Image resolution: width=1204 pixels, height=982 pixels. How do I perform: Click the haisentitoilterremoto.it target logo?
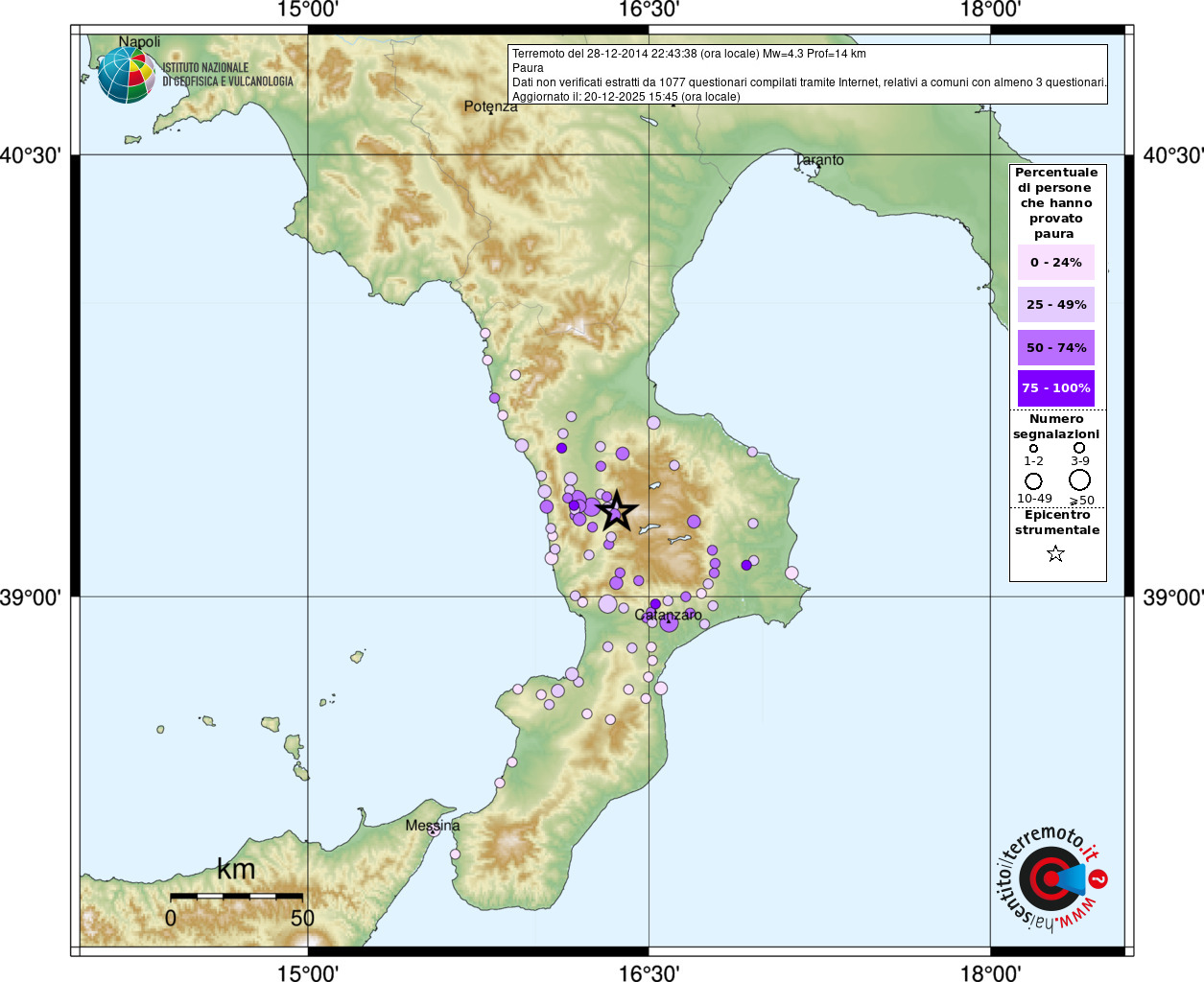tap(1051, 878)
